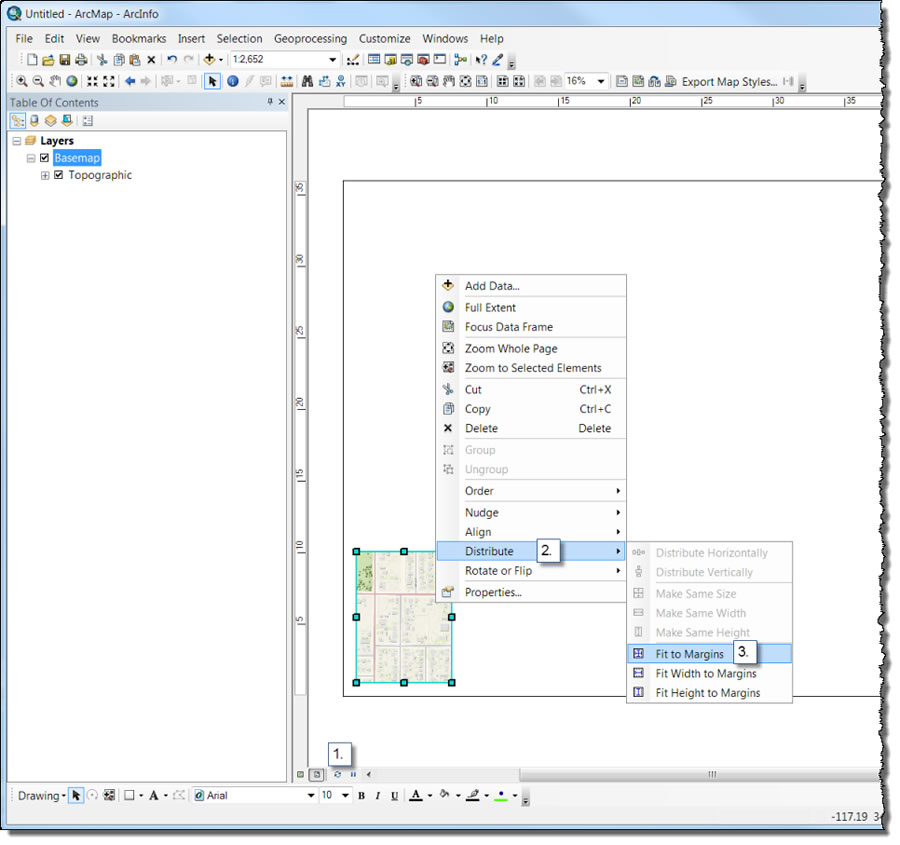Open the map scale dropdown
900x845 pixels.
point(333,60)
